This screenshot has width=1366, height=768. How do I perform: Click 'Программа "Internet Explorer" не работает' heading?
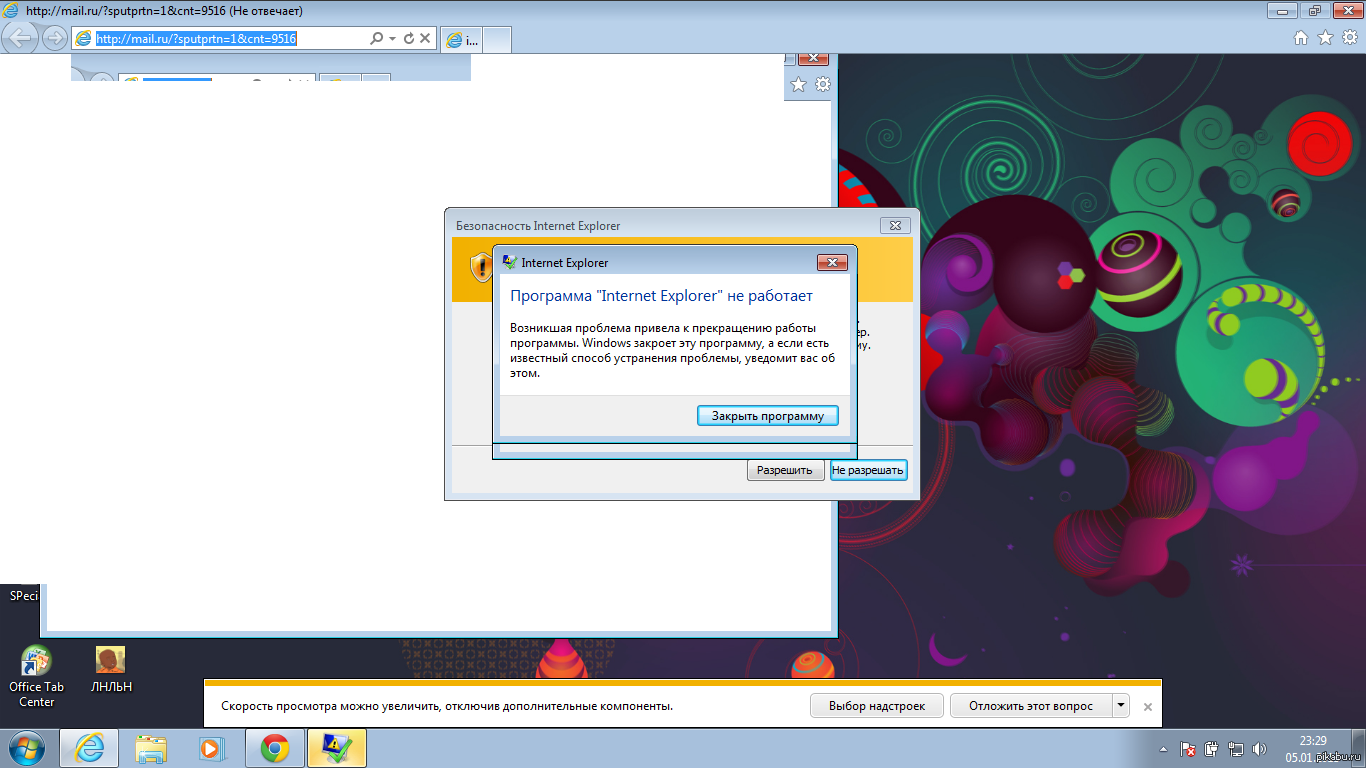click(661, 296)
